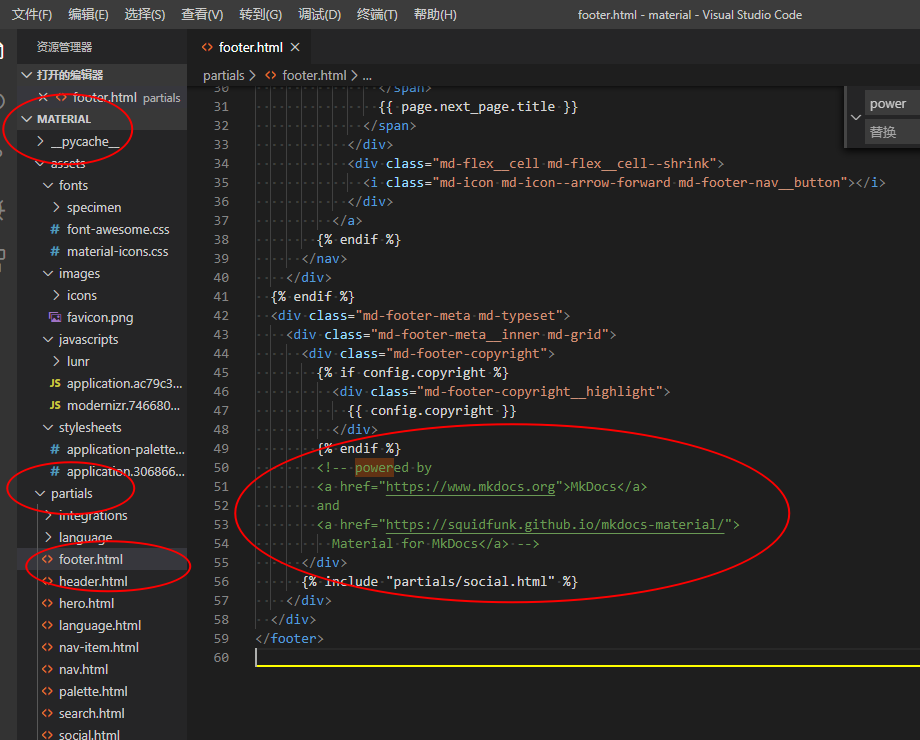Expand the __pycache__ folder

click(x=40, y=141)
